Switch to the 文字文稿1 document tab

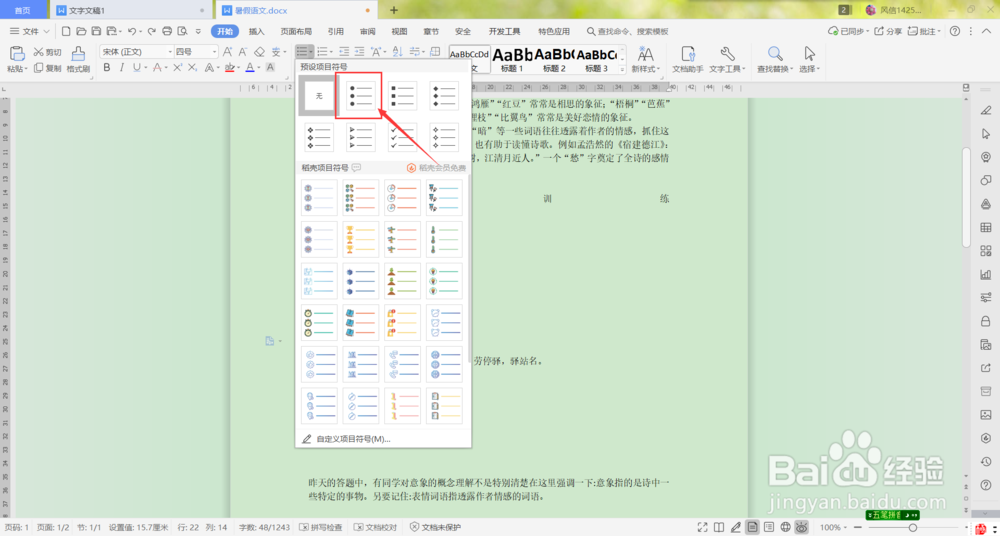tap(130, 10)
